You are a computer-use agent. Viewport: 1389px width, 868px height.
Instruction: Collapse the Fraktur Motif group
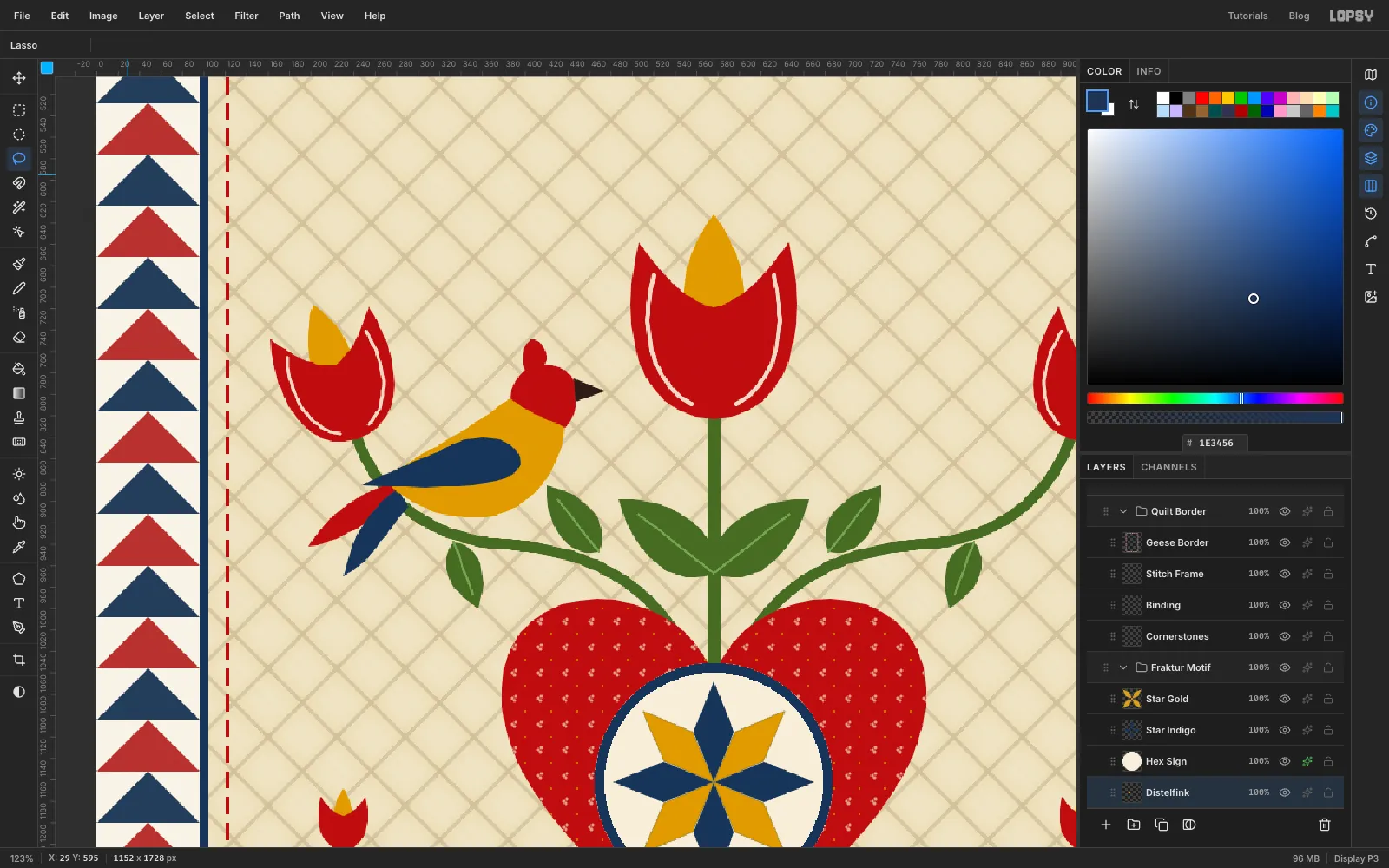[1123, 667]
